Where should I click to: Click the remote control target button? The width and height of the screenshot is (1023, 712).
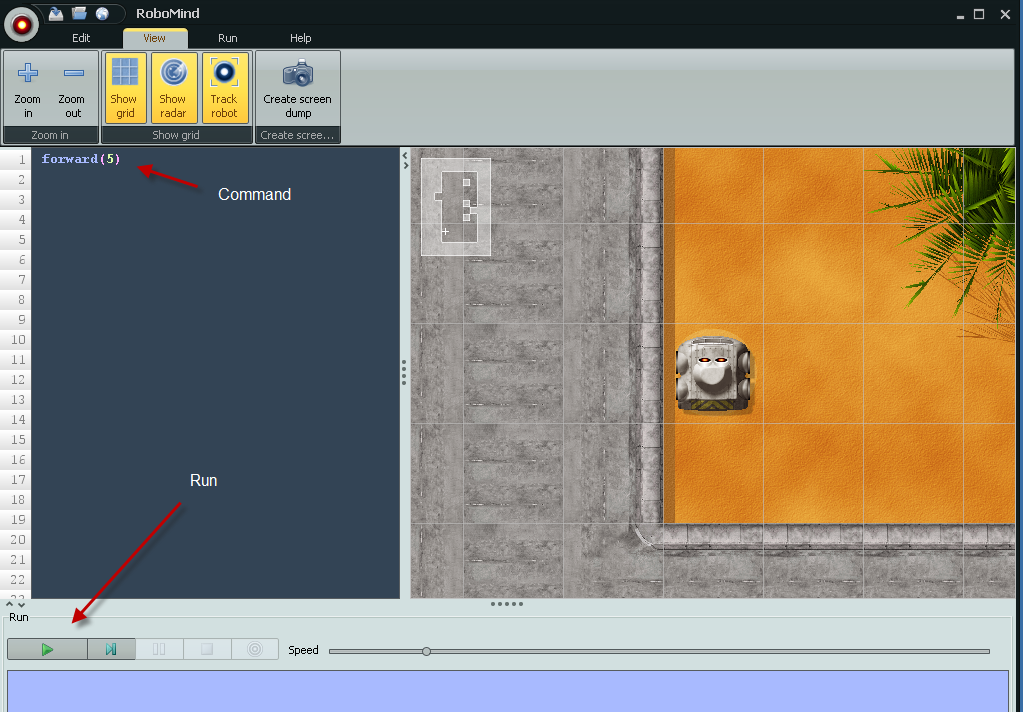pyautogui.click(x=255, y=649)
